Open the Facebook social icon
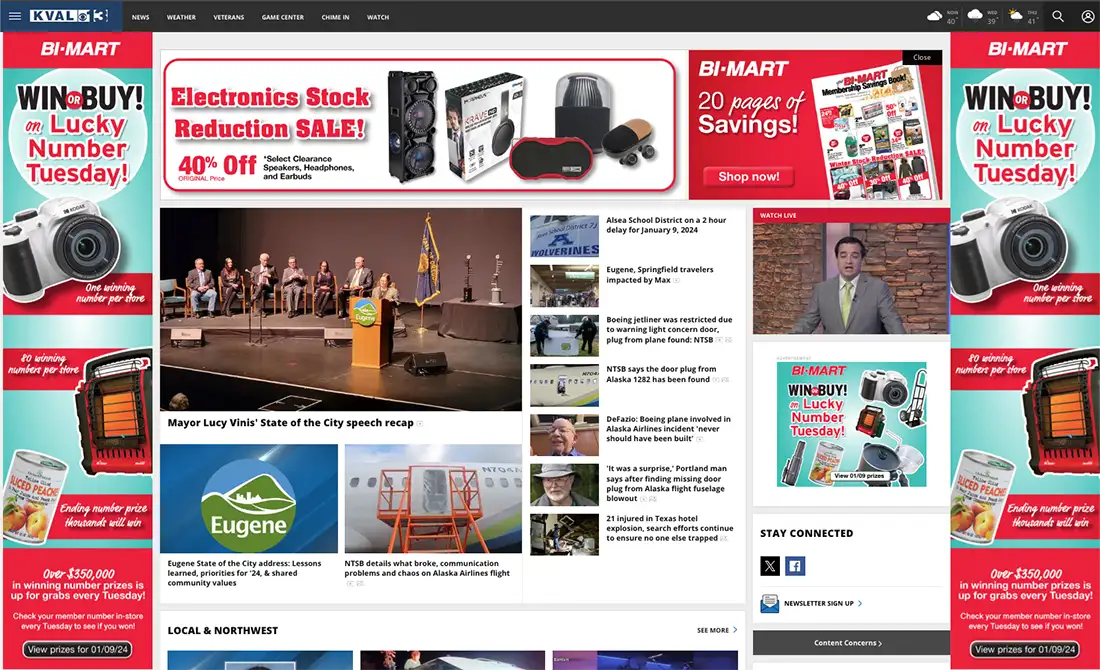Screen dimensions: 1100x670 (795, 566)
